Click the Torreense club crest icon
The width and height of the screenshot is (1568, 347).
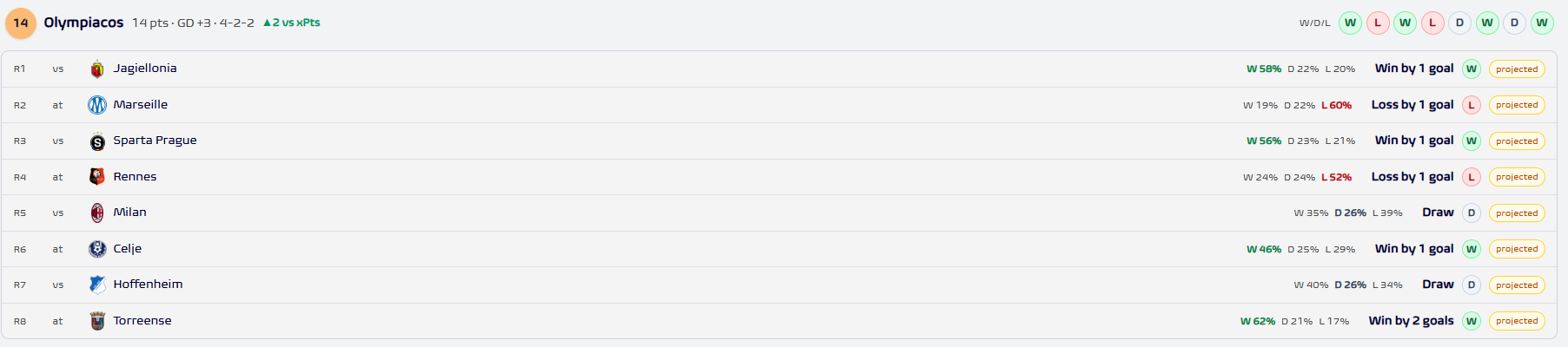point(97,321)
